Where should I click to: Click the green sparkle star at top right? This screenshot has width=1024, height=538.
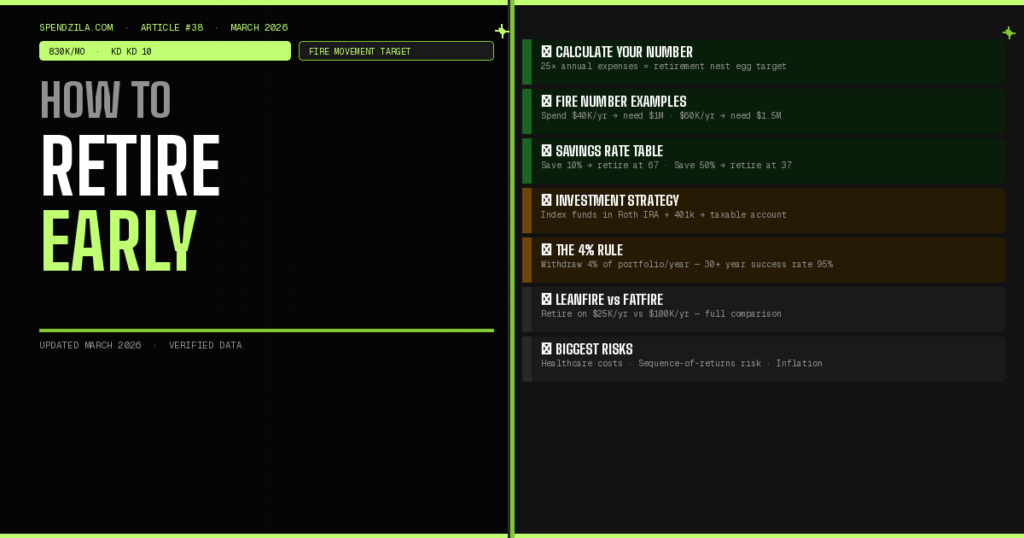click(1008, 33)
